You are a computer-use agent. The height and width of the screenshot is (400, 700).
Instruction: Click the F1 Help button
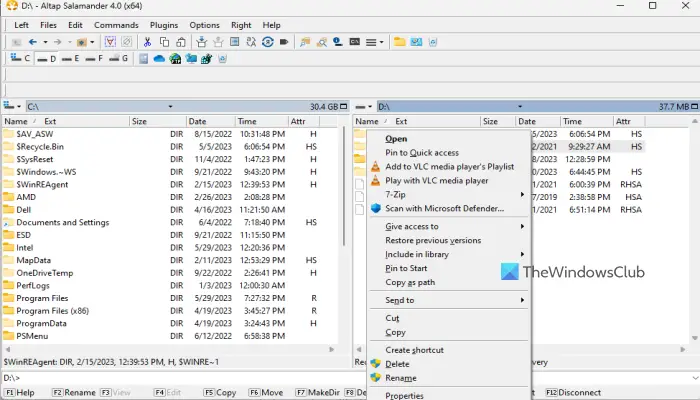pos(20,392)
